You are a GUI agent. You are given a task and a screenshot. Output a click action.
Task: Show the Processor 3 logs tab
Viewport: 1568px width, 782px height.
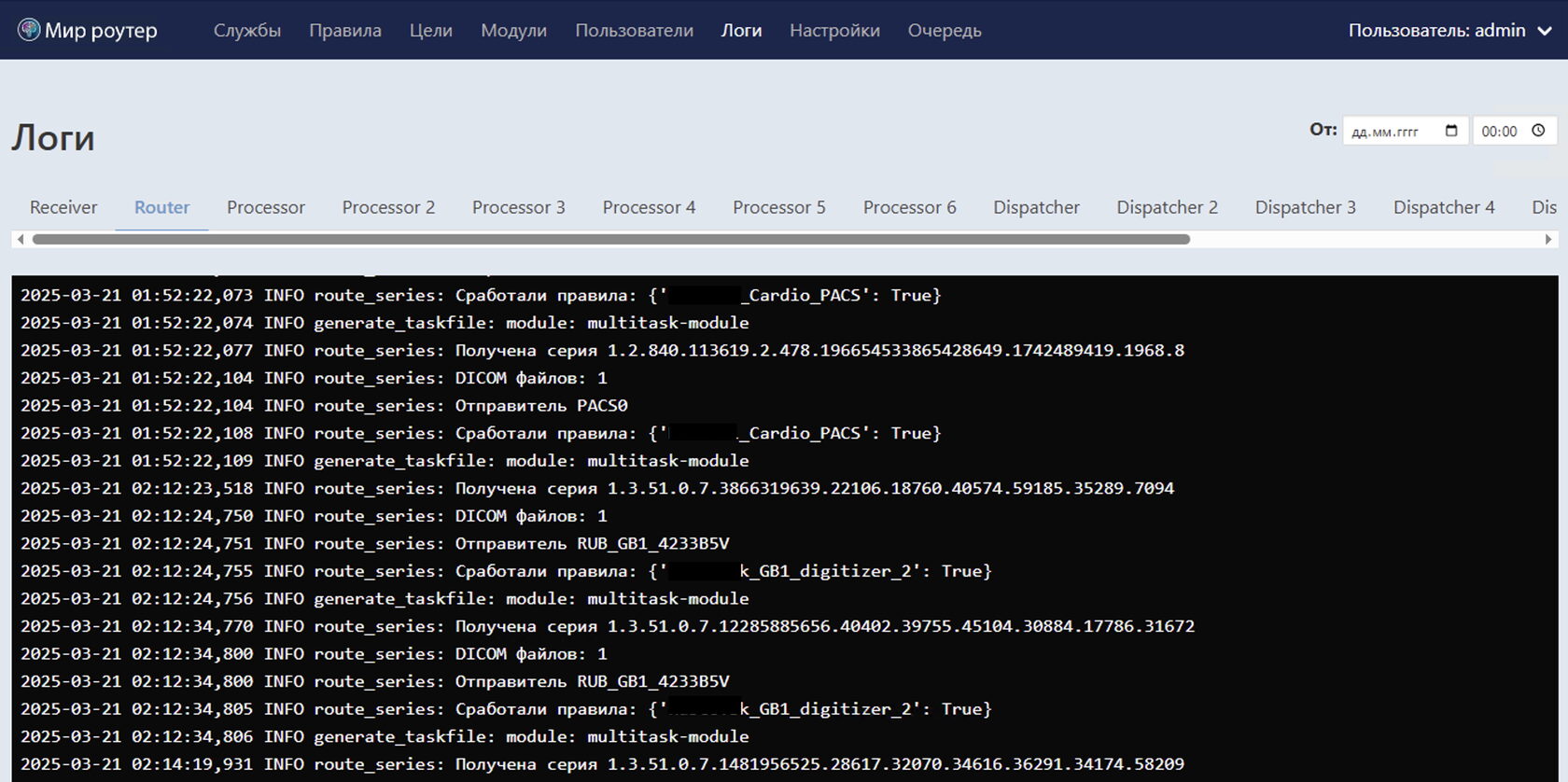tap(519, 207)
